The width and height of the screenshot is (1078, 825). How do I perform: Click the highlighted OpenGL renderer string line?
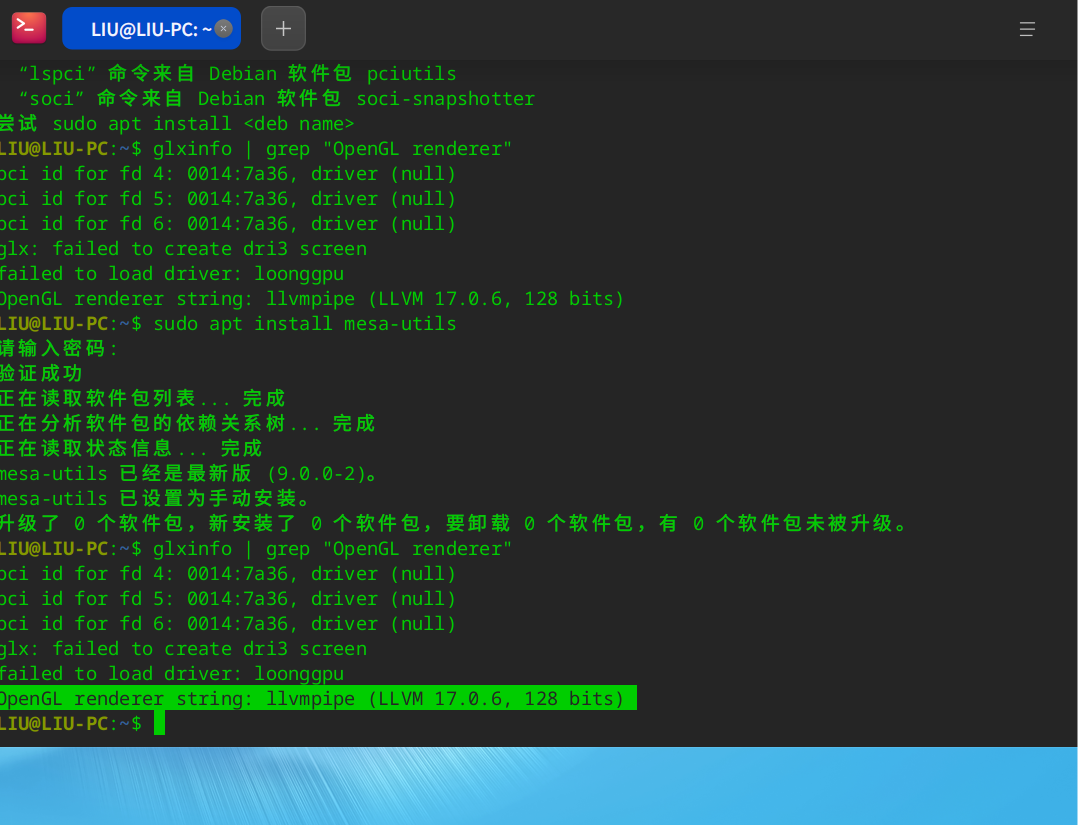[318, 698]
